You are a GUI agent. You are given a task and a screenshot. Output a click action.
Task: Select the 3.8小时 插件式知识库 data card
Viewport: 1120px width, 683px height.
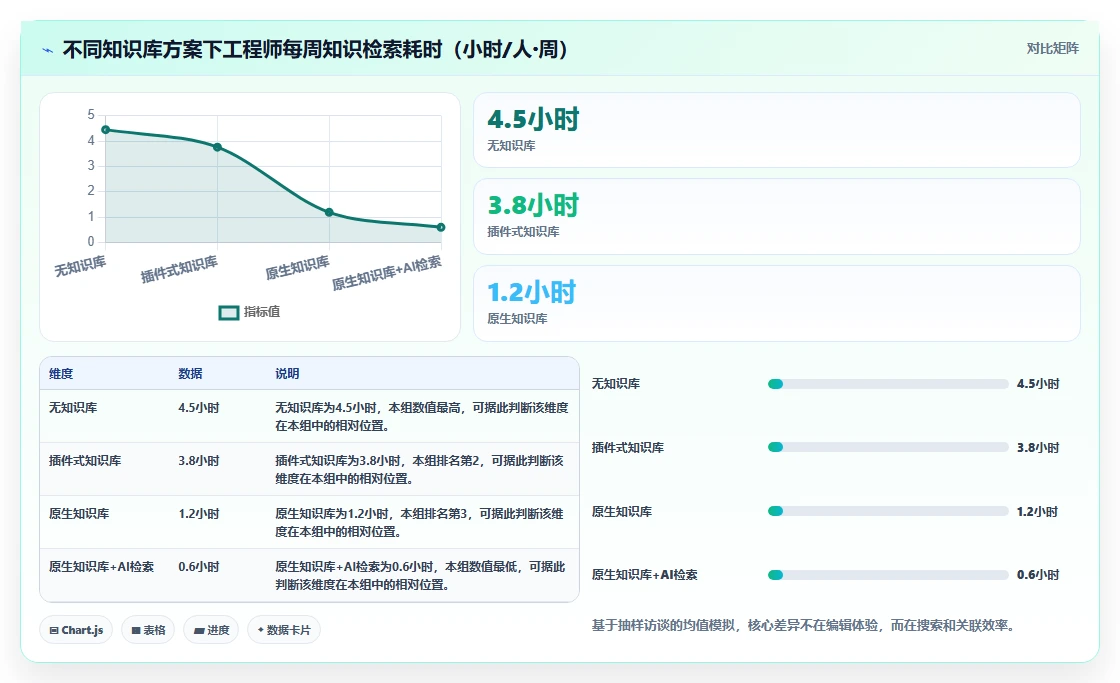tap(776, 216)
